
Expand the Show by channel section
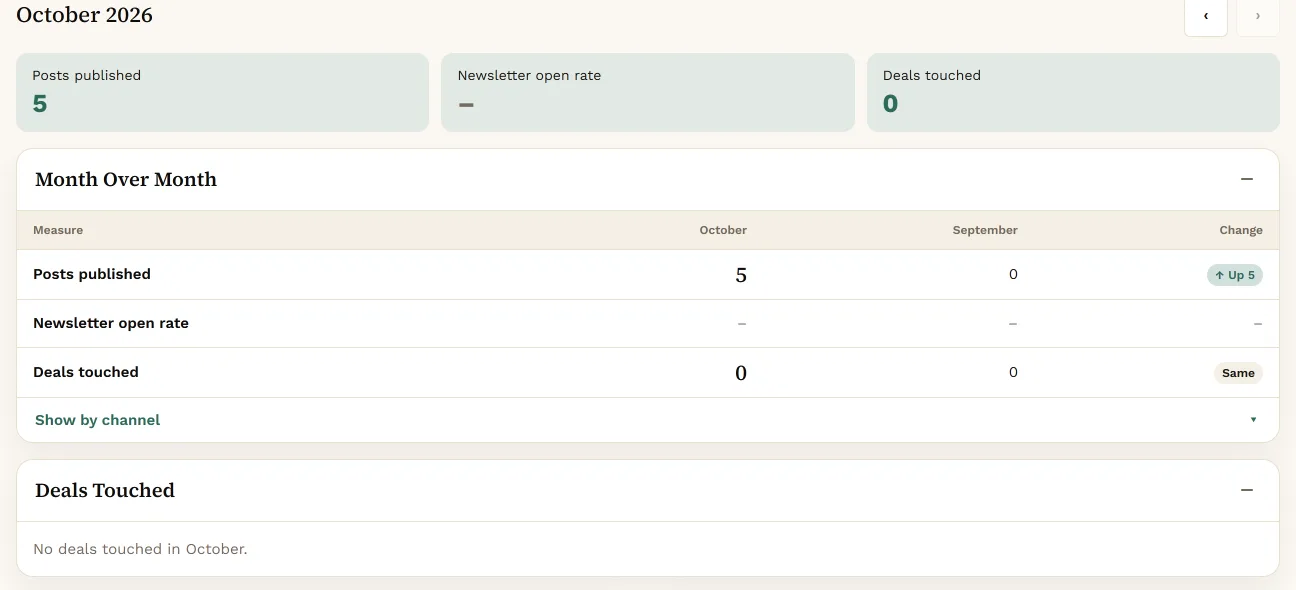coord(648,420)
